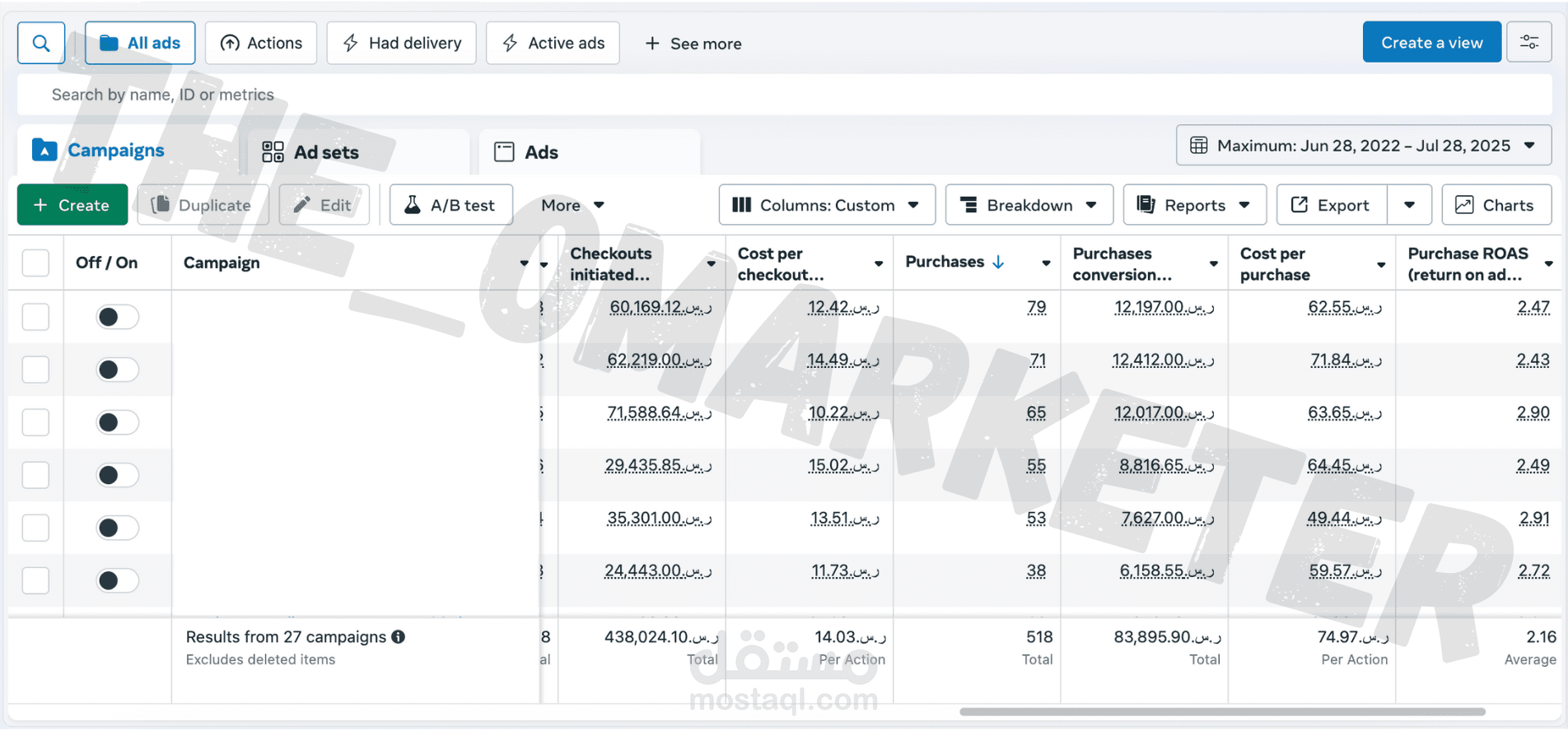Tick the select-all campaigns header checkbox
The width and height of the screenshot is (1568, 731).
point(35,263)
